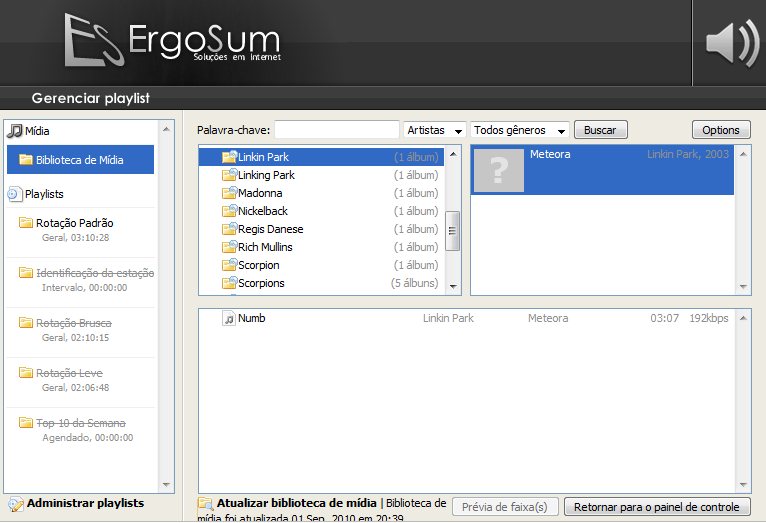
Task: Click the Top 10 da Semana folder icon
Action: (x=26, y=422)
